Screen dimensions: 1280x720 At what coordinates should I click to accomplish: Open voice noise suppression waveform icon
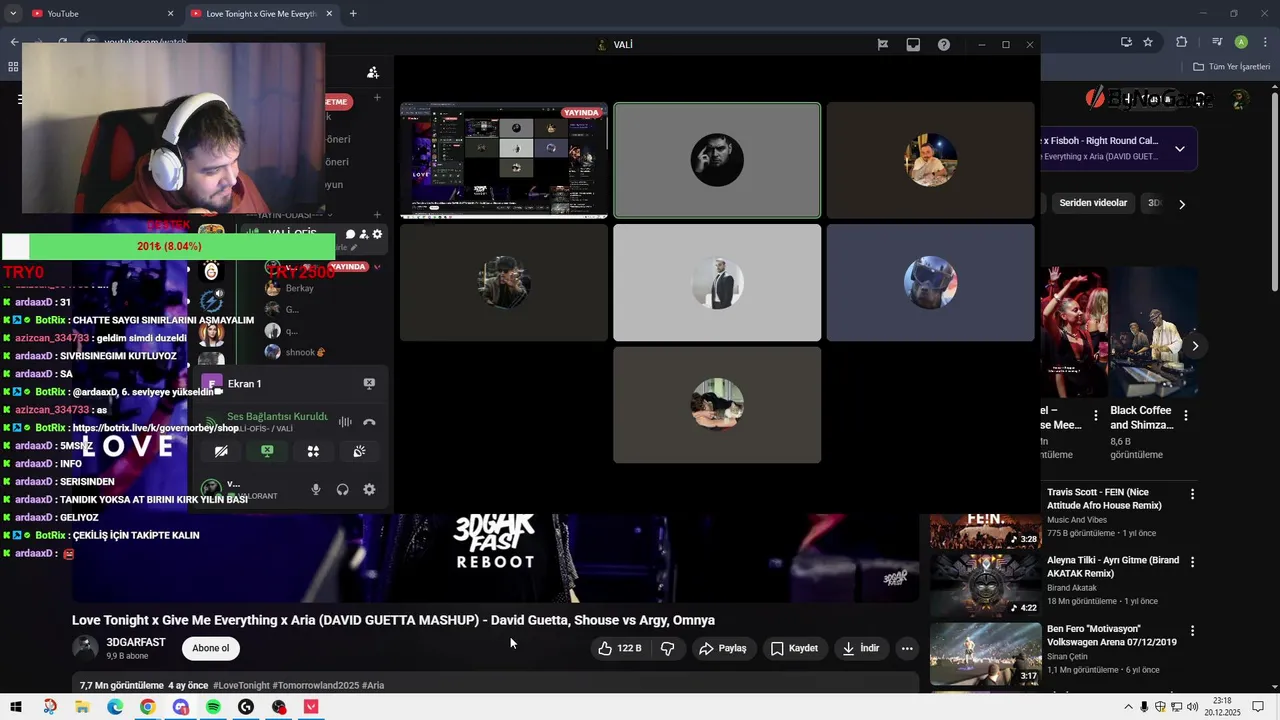click(345, 422)
